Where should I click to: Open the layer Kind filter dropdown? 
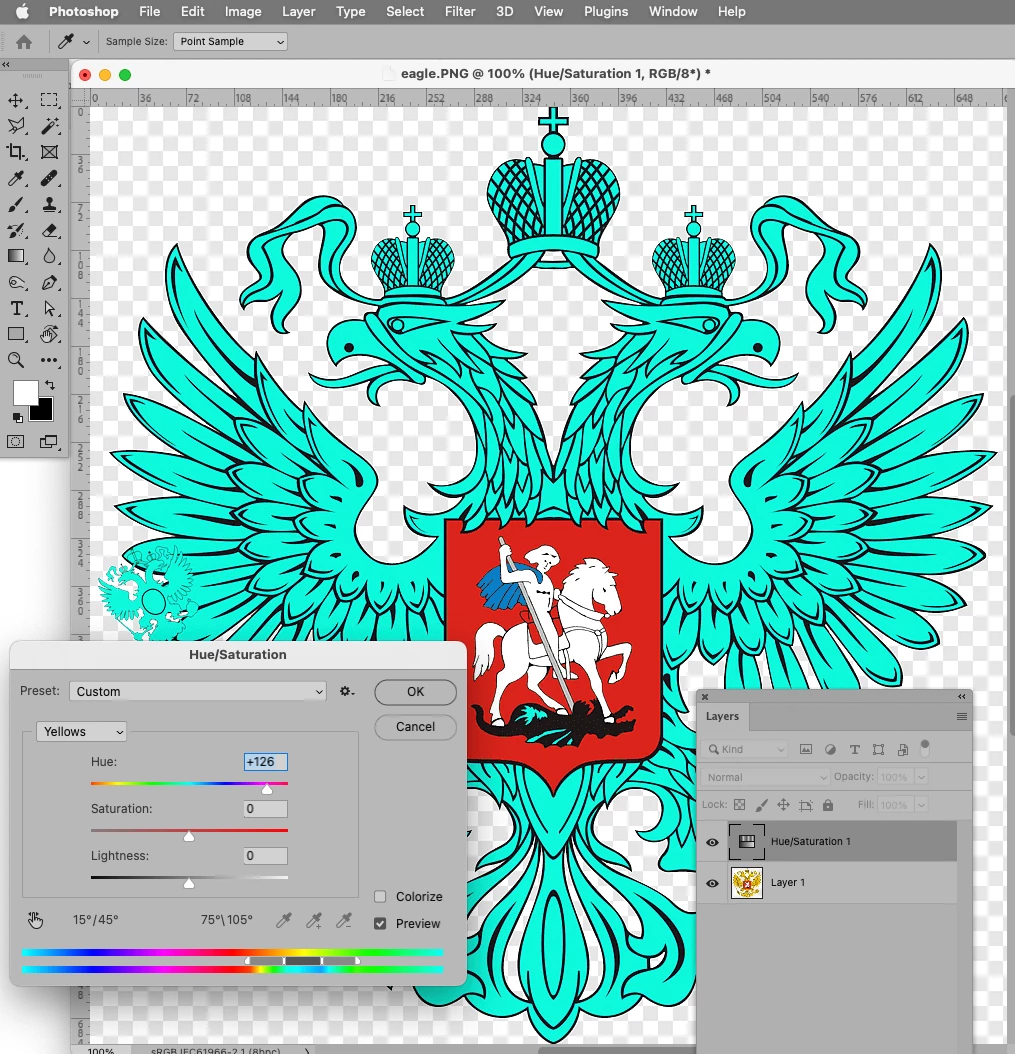click(x=744, y=749)
